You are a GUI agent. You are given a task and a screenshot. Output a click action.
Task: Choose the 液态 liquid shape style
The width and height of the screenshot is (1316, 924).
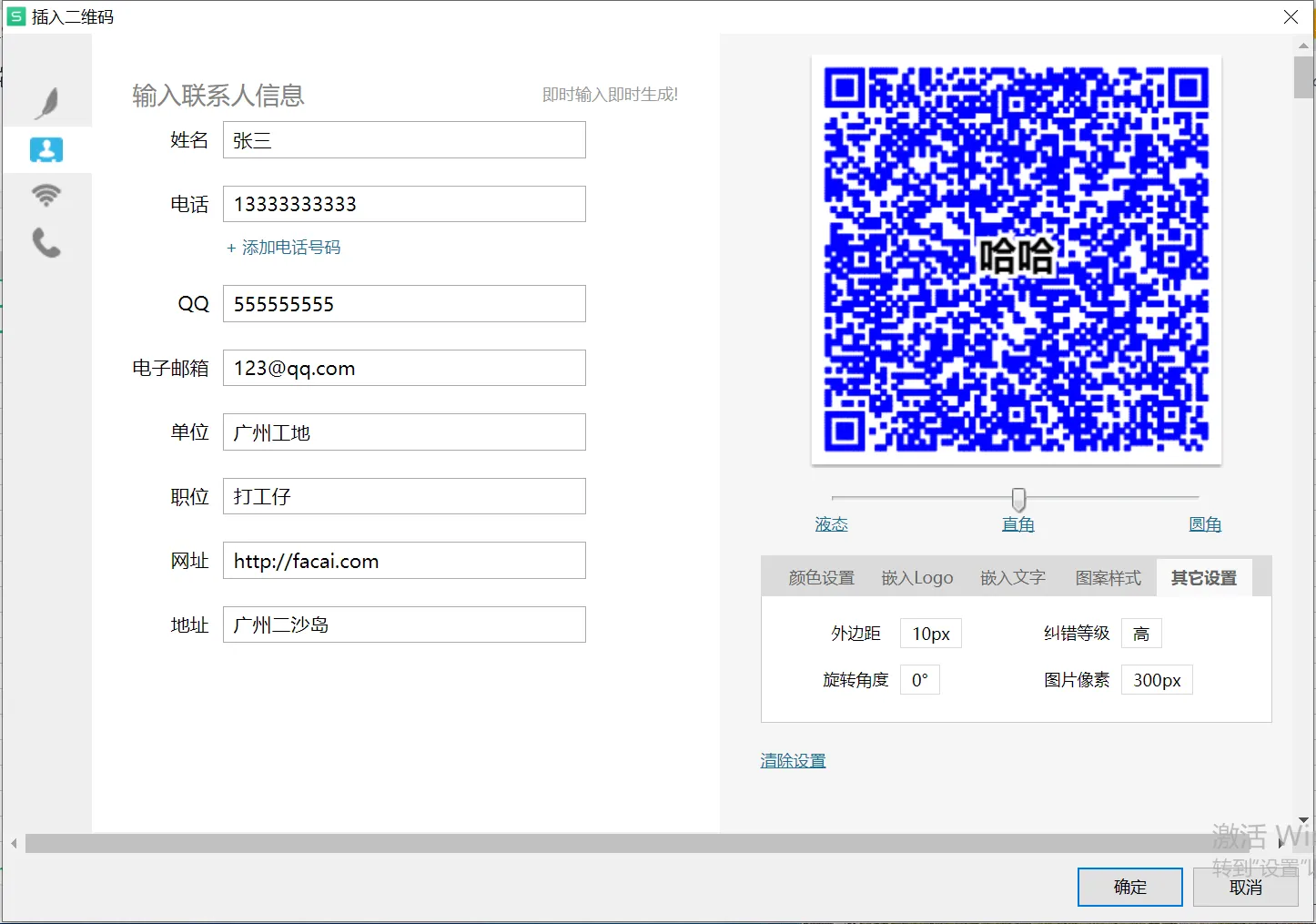(831, 524)
